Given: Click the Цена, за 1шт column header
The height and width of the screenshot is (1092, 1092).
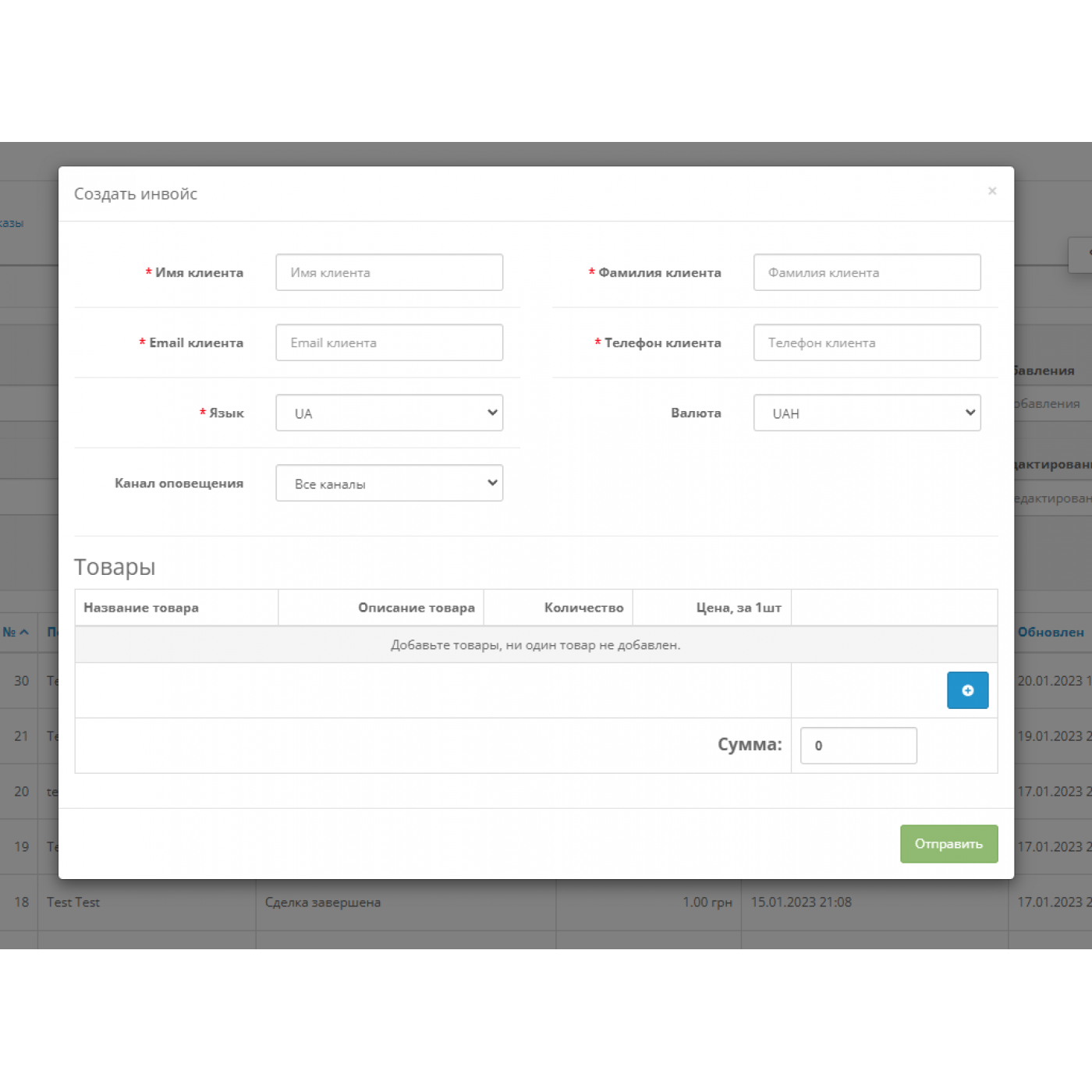Looking at the screenshot, I should pyautogui.click(x=738, y=608).
